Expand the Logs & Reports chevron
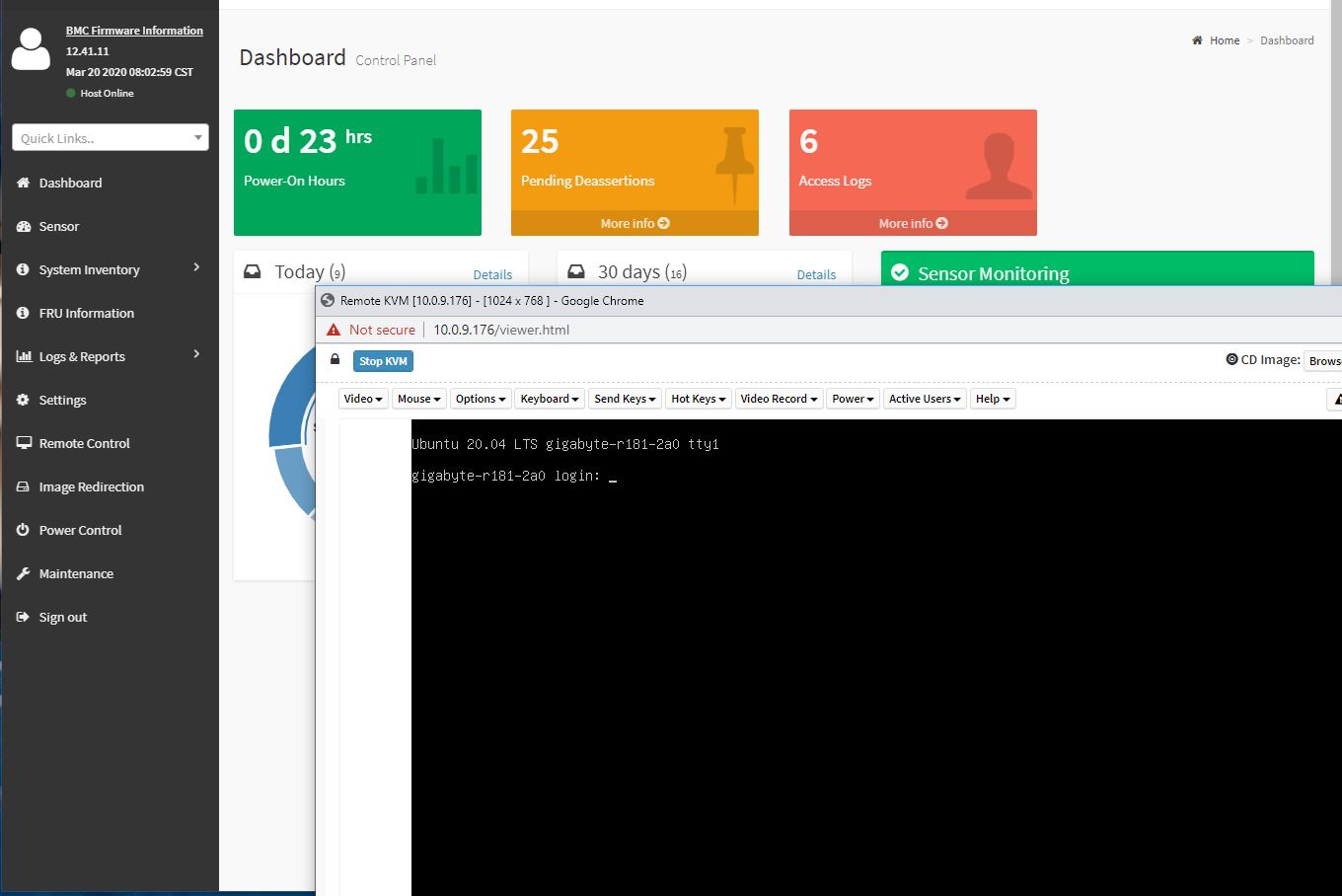Image resolution: width=1342 pixels, height=896 pixels. pos(196,354)
